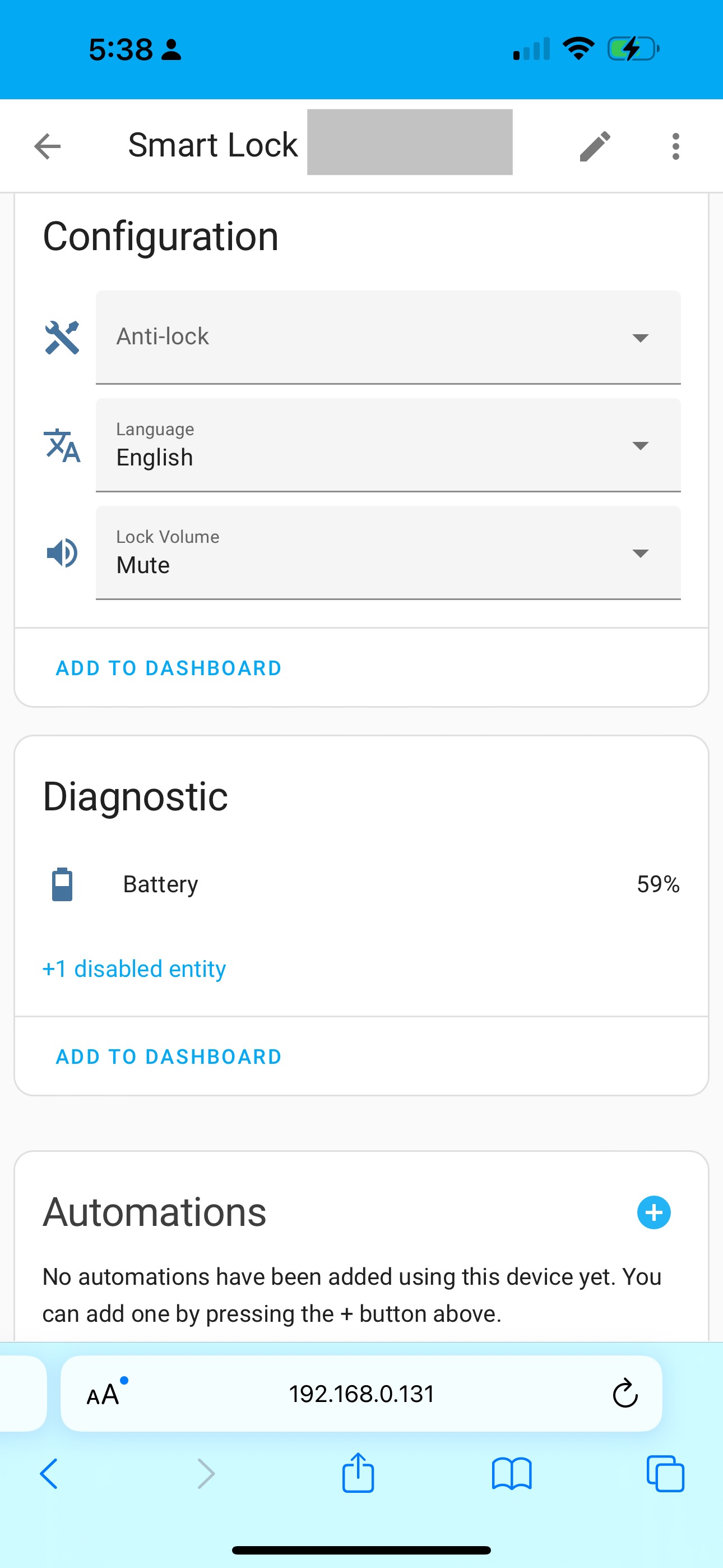The image size is (723, 1568).
Task: Tap the Safari AA reader settings button
Action: (x=104, y=1394)
